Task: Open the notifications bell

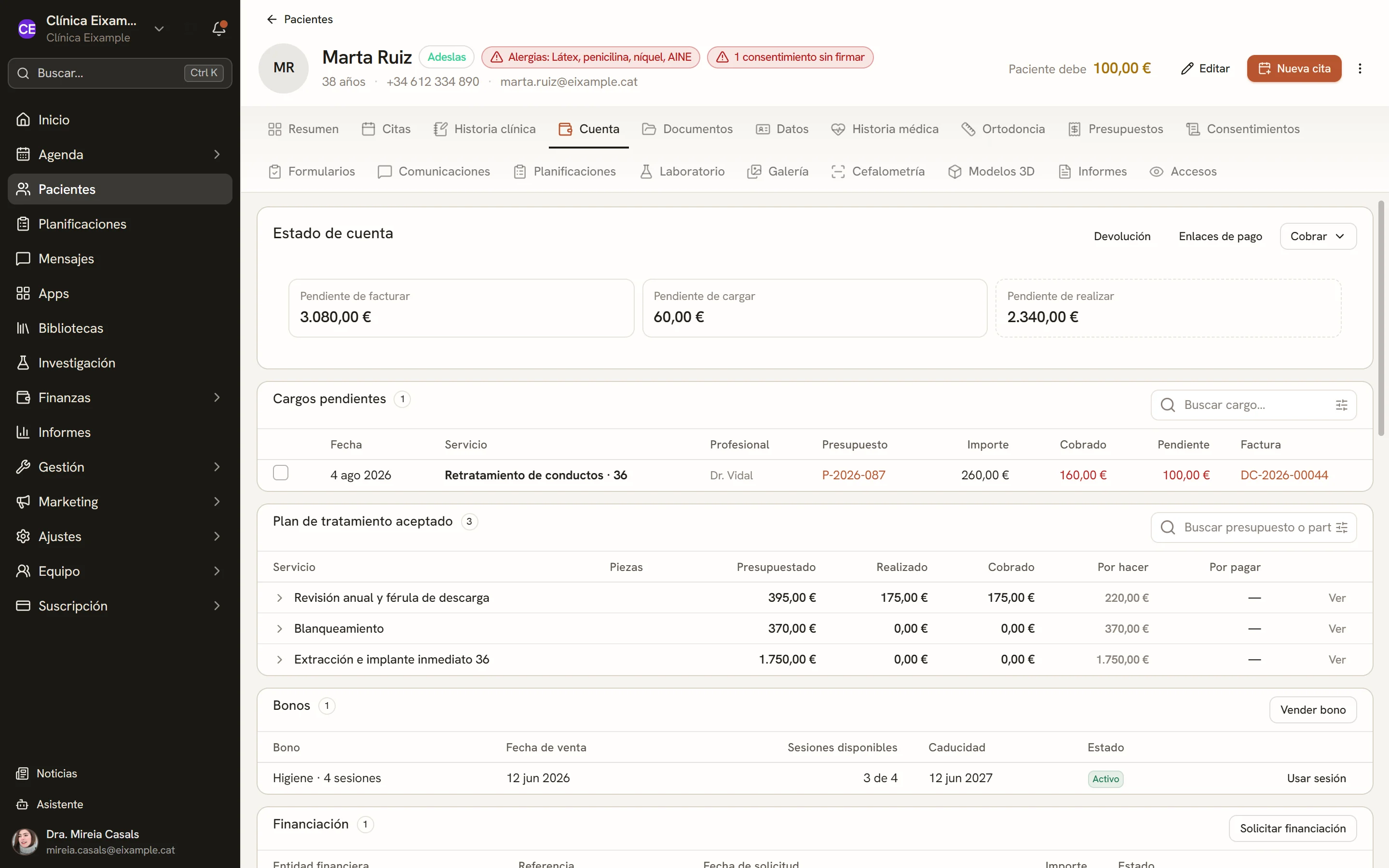Action: (218, 28)
